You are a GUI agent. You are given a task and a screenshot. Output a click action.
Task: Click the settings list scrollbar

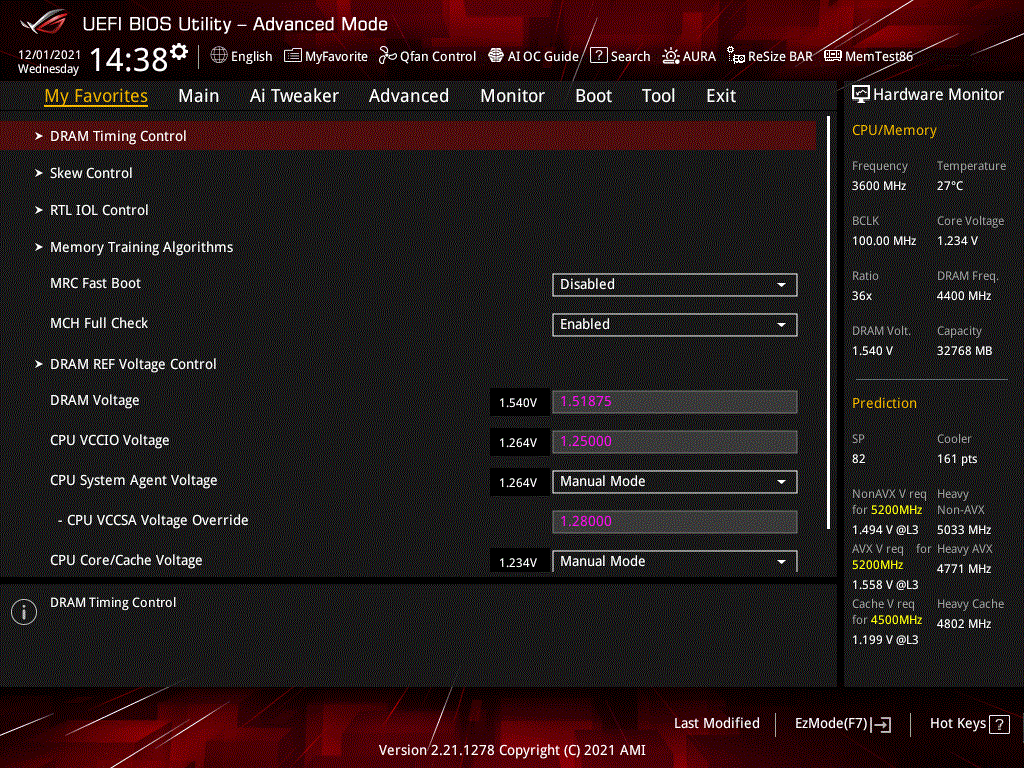tap(829, 323)
